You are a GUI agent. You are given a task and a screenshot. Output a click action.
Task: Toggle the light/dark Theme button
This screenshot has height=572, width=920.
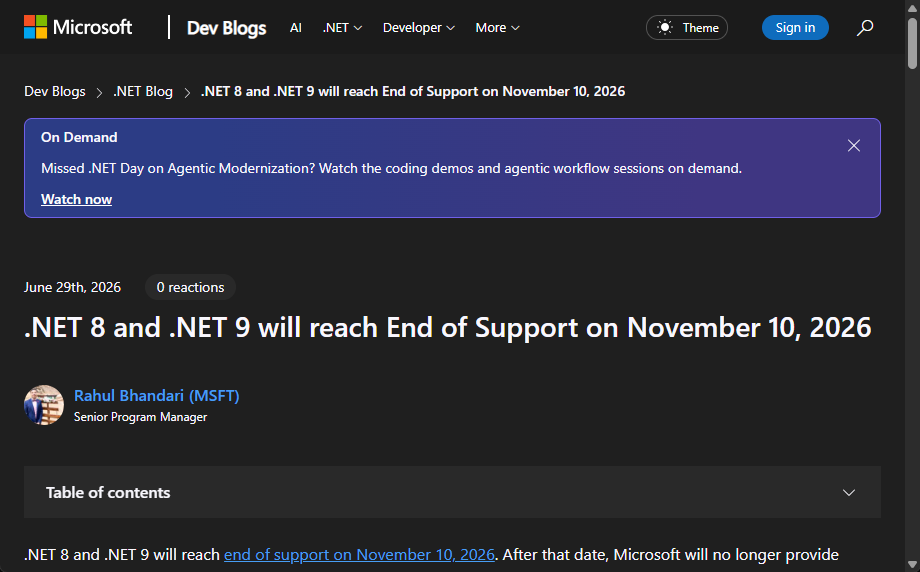(x=686, y=28)
